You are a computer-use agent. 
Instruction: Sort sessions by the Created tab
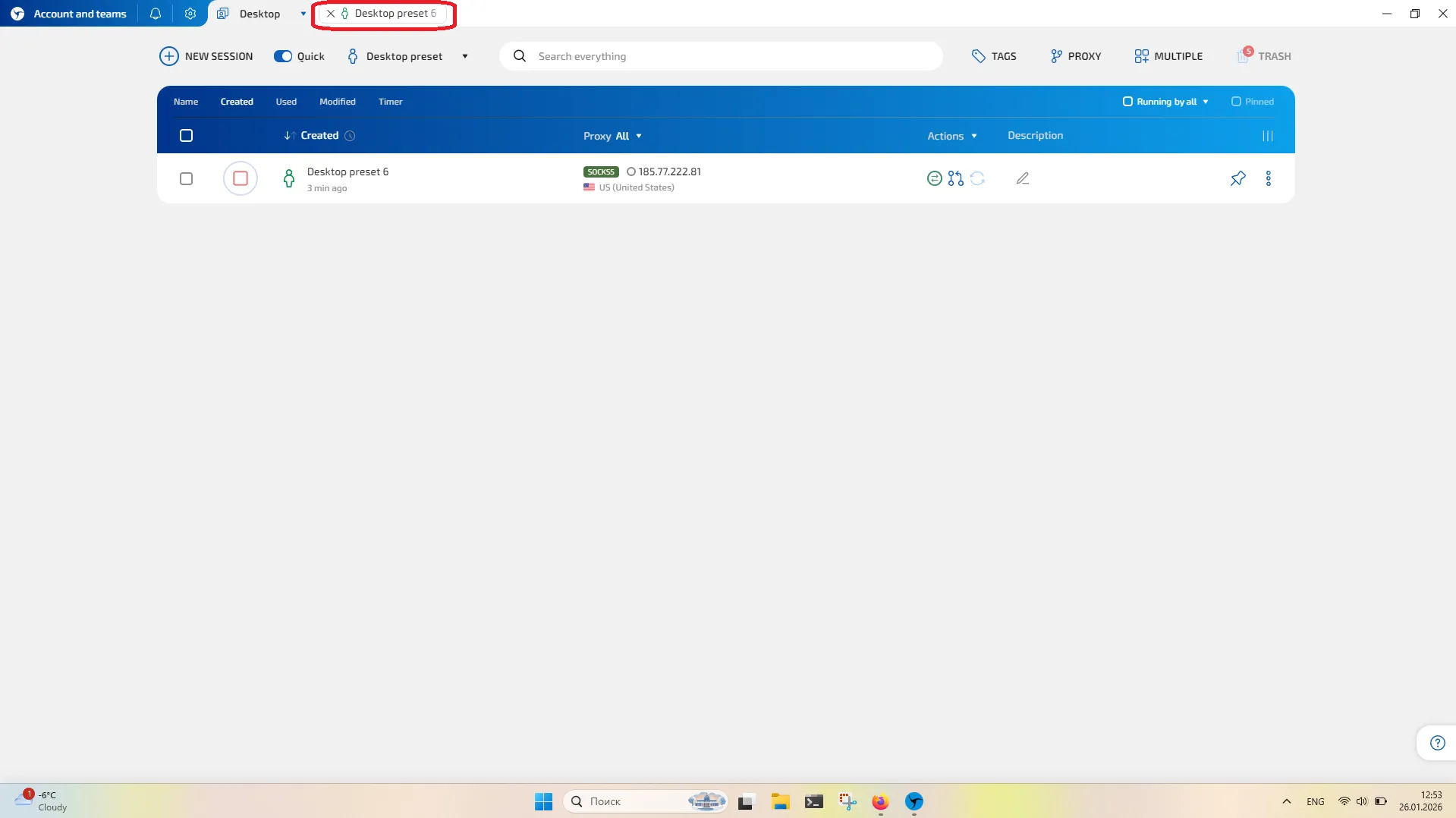(x=237, y=102)
